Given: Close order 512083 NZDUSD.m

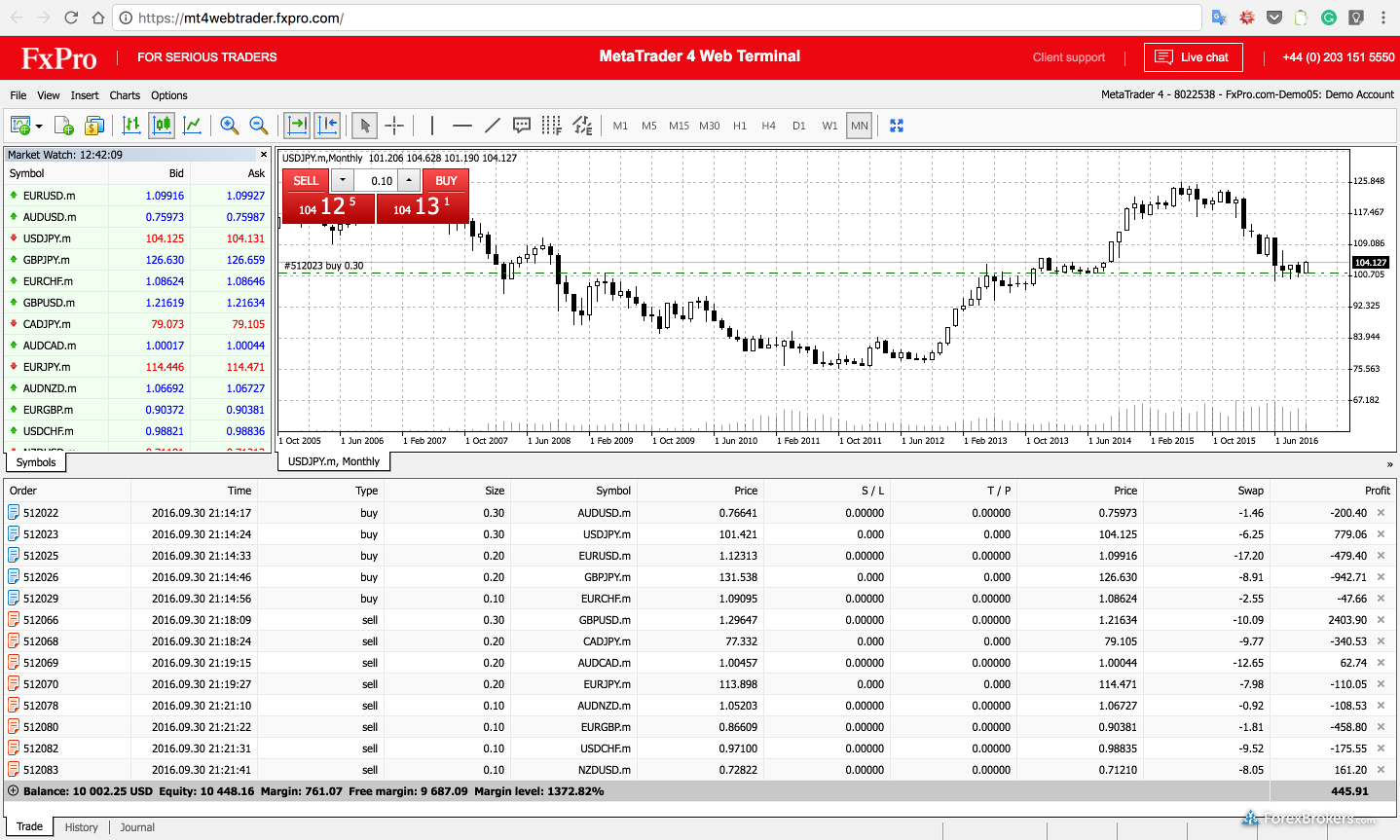Looking at the screenshot, I should (x=1381, y=770).
